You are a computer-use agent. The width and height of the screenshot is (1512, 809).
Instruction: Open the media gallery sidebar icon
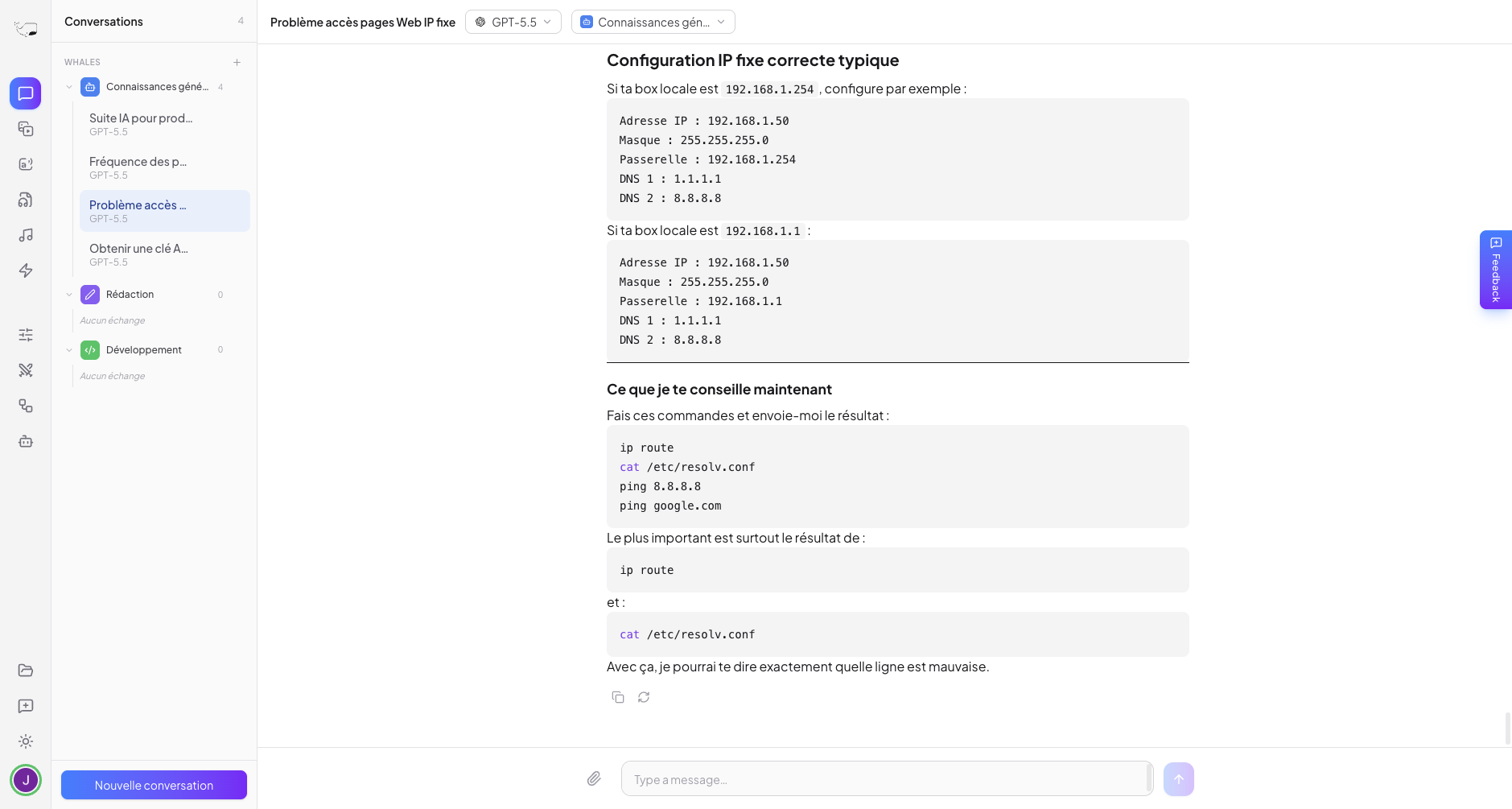[x=26, y=129]
